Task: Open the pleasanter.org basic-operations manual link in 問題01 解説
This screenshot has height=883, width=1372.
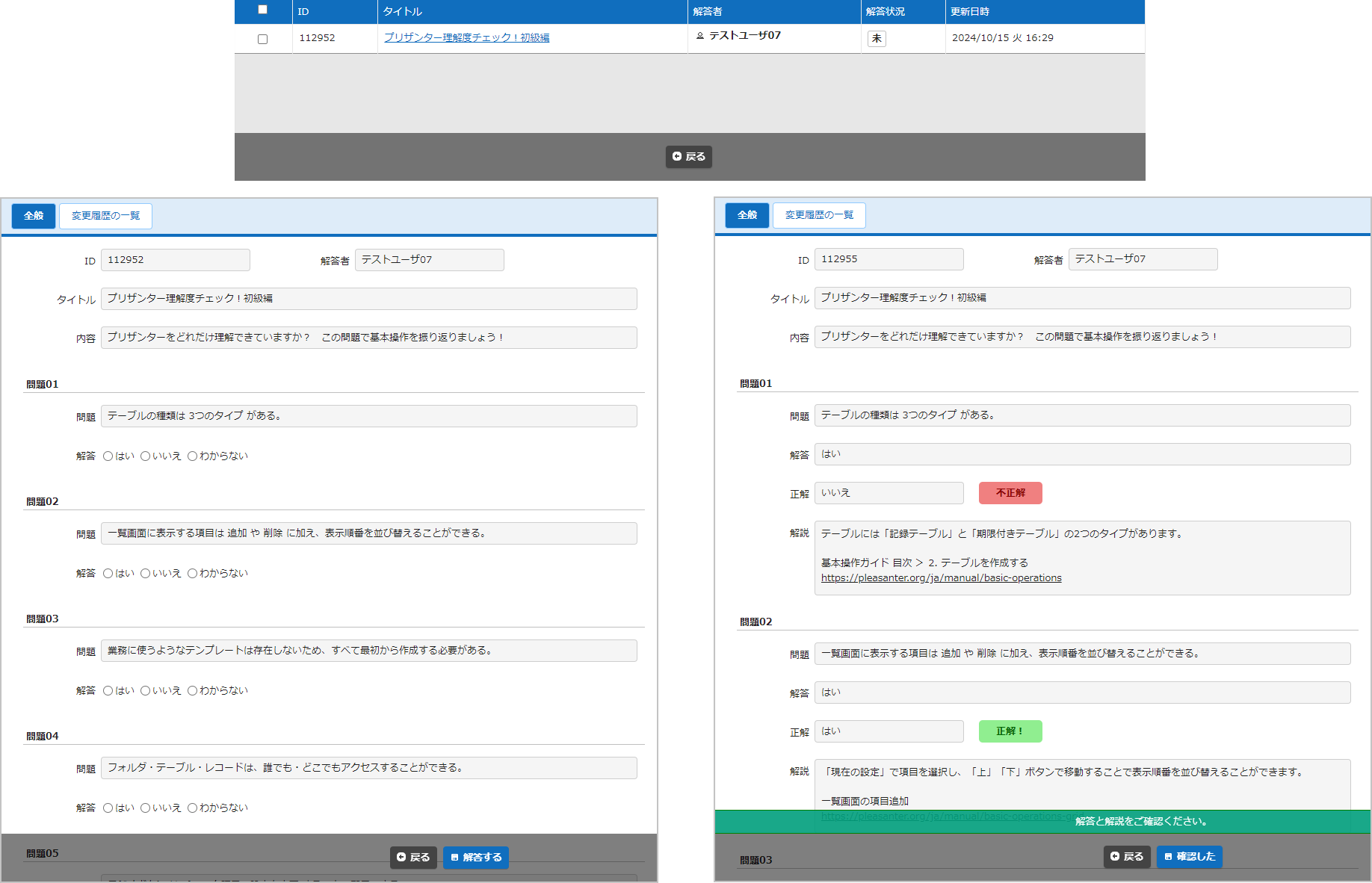Action: pos(941,578)
